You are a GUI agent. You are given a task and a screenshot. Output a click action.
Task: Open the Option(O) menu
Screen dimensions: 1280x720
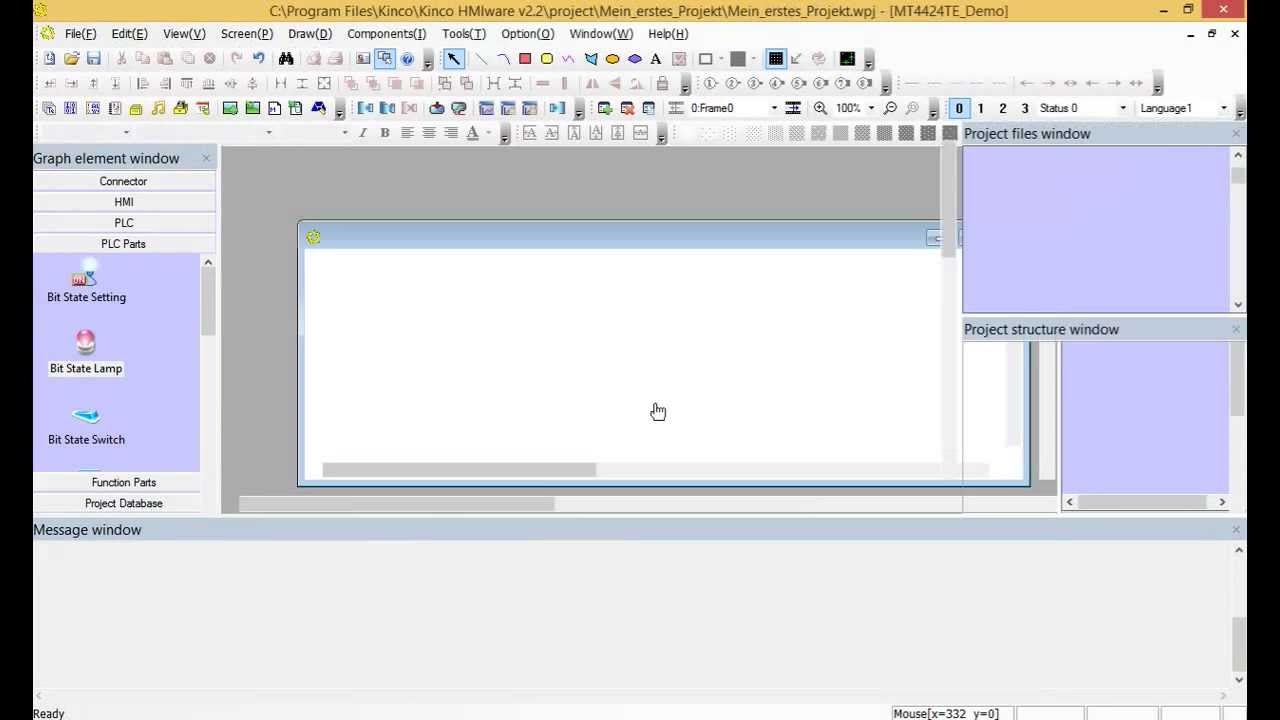pos(527,34)
